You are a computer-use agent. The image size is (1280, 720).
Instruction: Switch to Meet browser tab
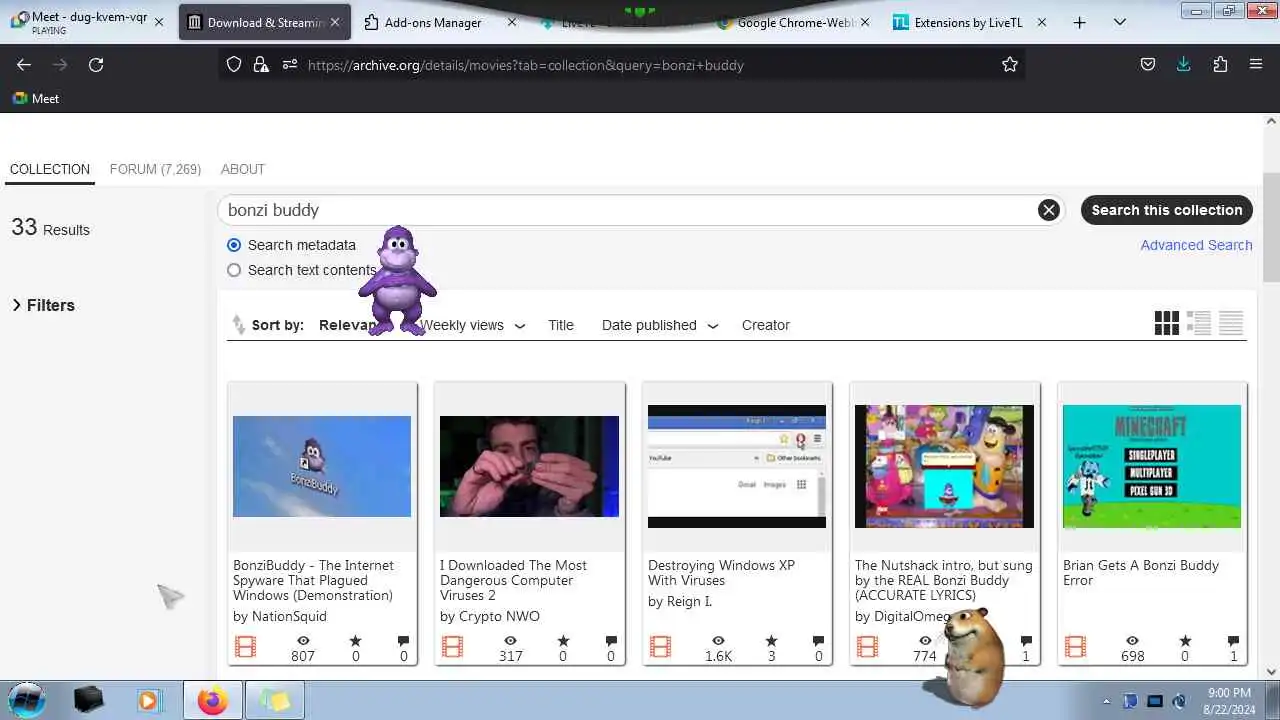tap(80, 22)
